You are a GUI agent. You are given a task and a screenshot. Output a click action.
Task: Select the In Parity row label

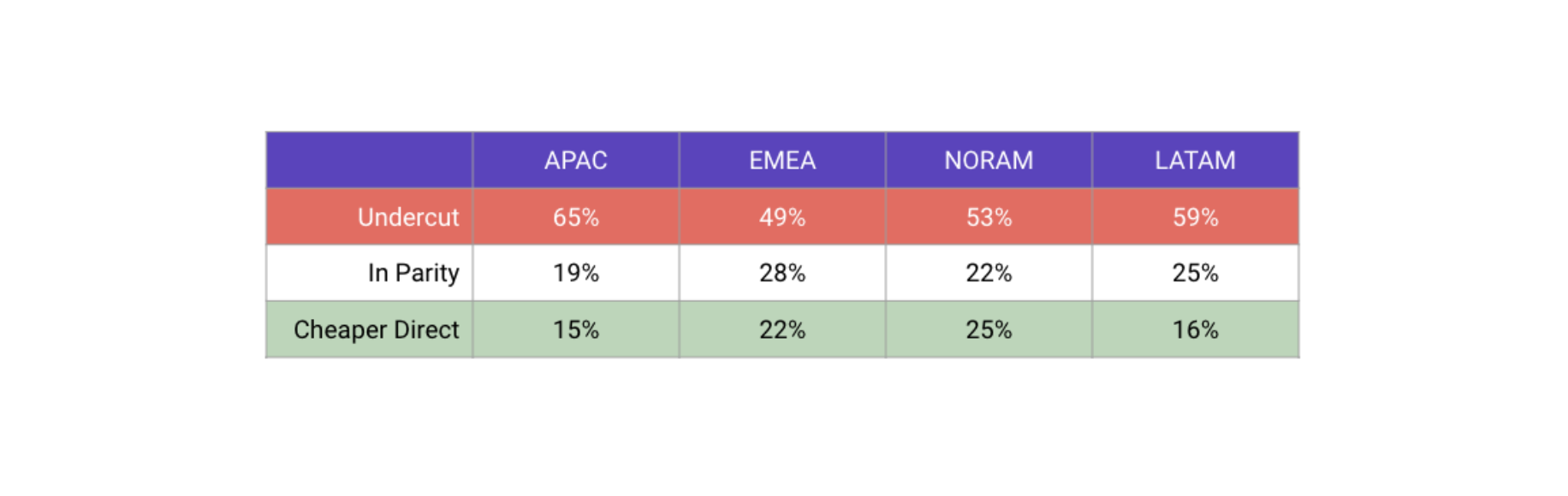(370, 273)
